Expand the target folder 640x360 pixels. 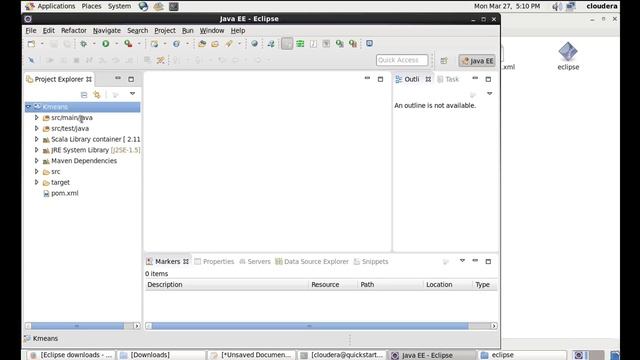pos(36,182)
